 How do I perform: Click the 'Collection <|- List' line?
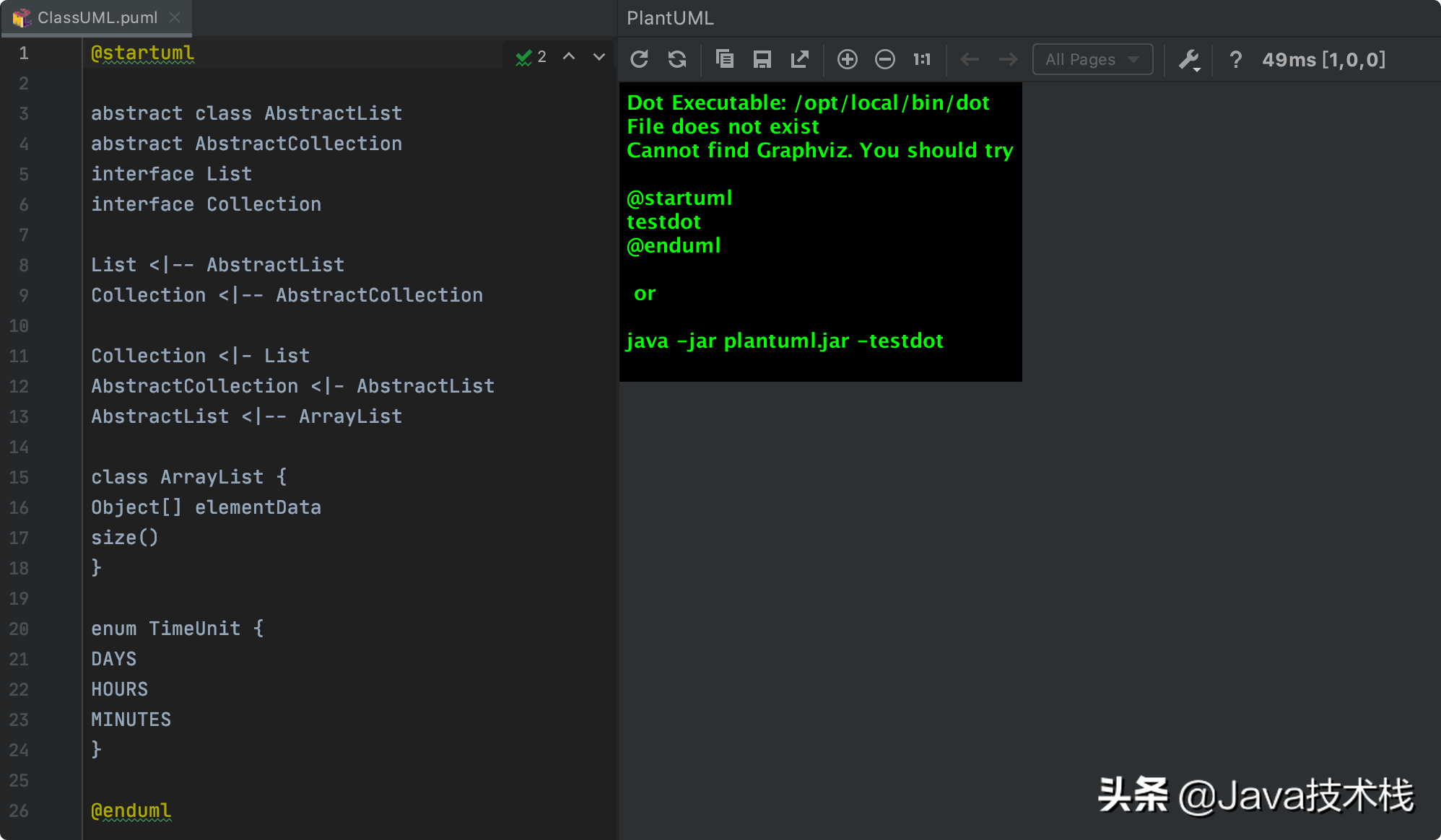200,356
